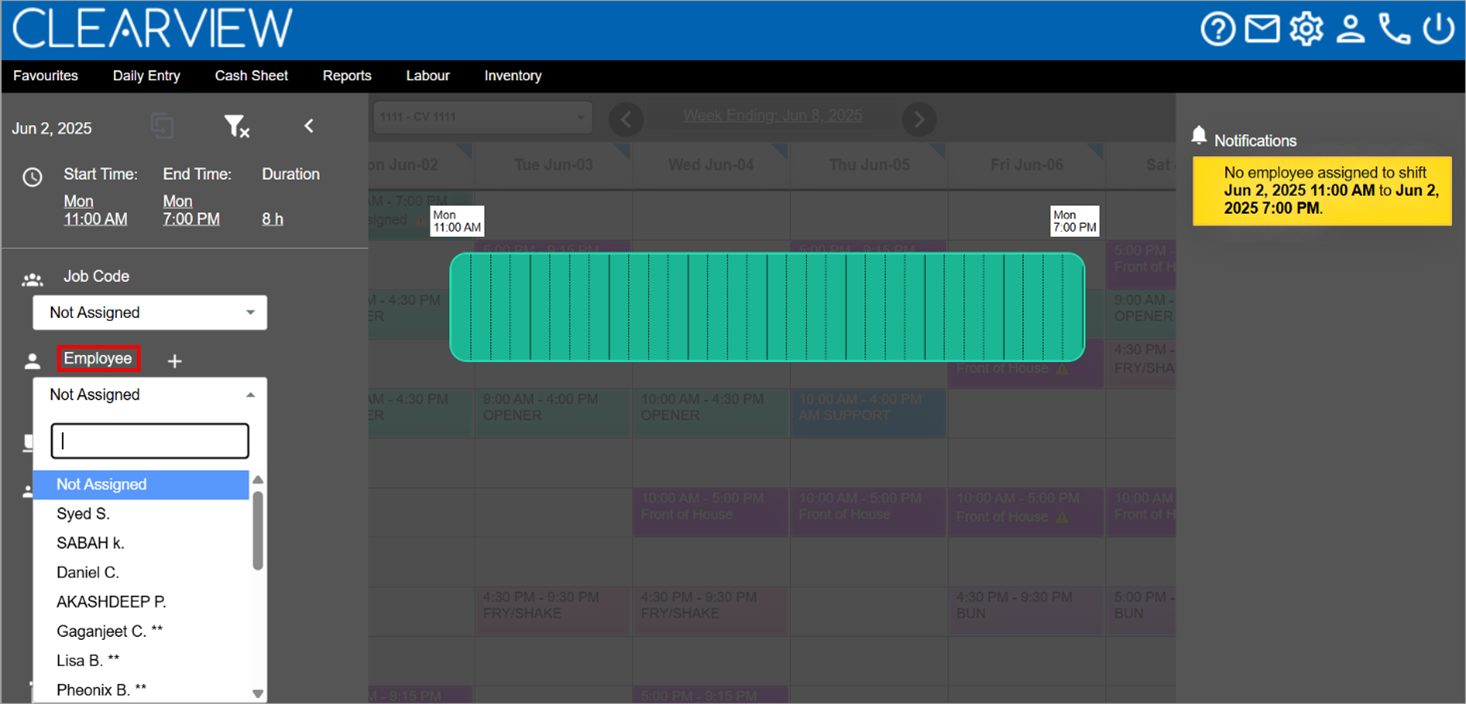
Task: Click the 8 h duration link
Action: pos(273,219)
